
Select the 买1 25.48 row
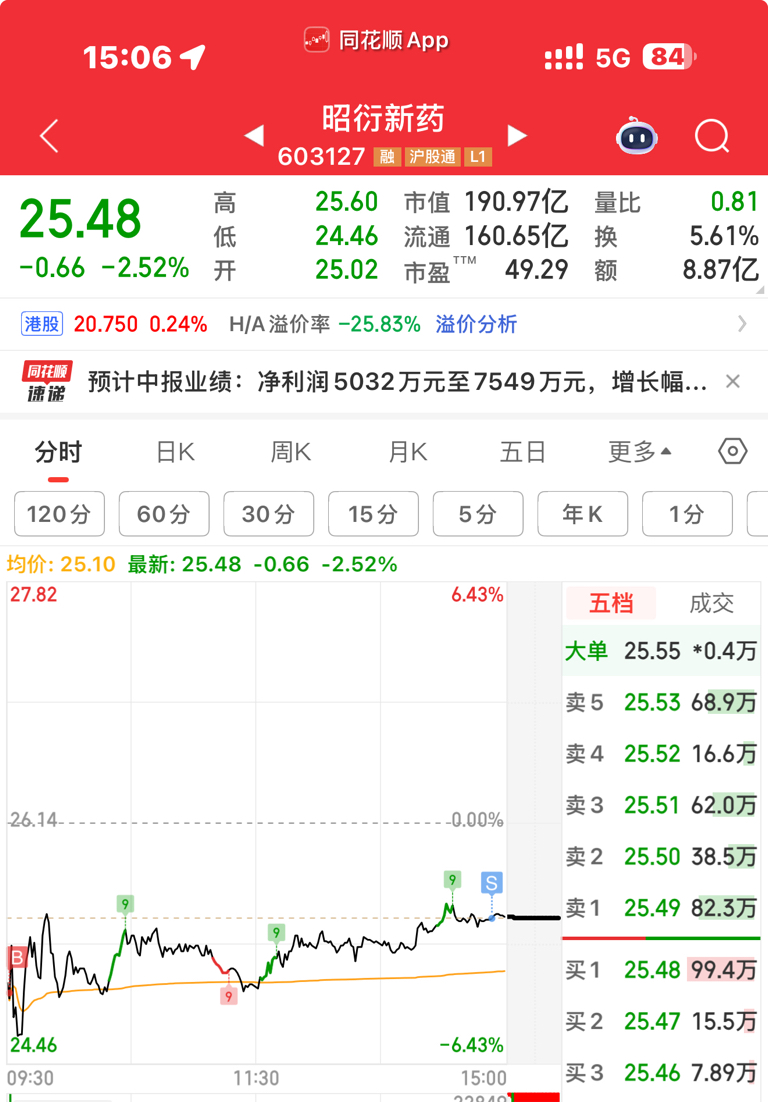[x=661, y=970]
